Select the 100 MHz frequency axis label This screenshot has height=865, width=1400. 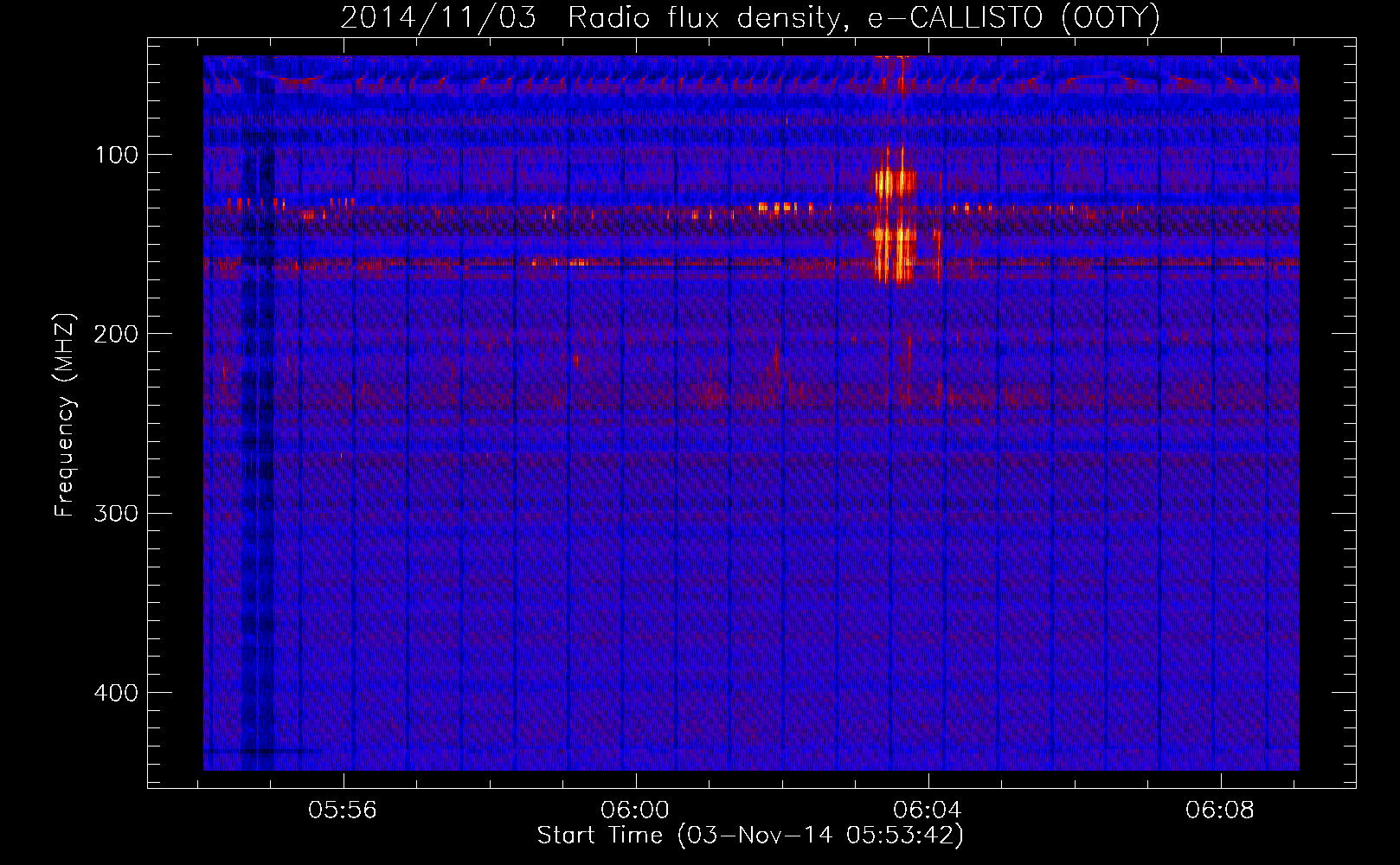117,155
